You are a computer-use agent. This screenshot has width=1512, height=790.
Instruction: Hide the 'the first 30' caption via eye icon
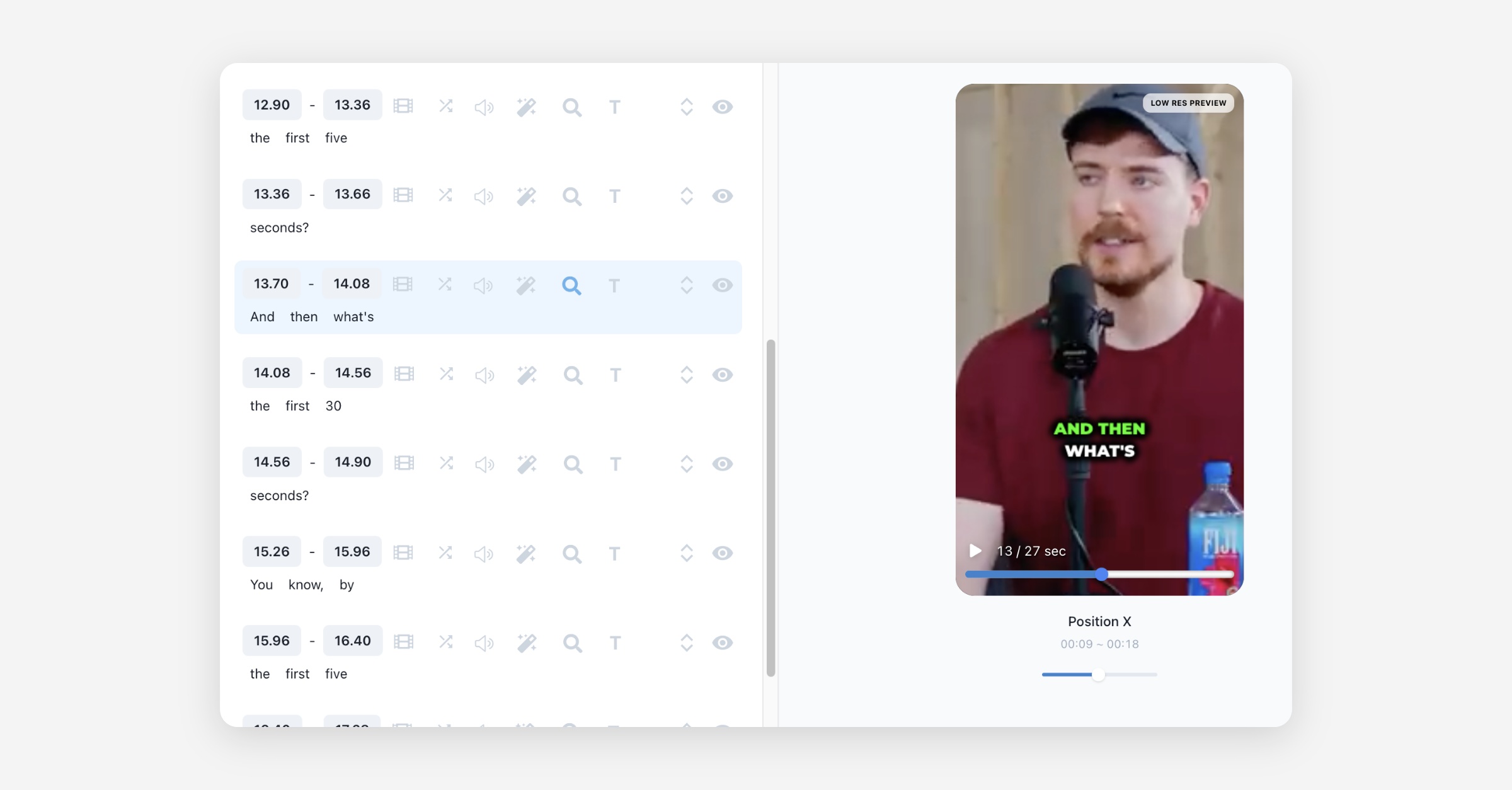pos(722,375)
